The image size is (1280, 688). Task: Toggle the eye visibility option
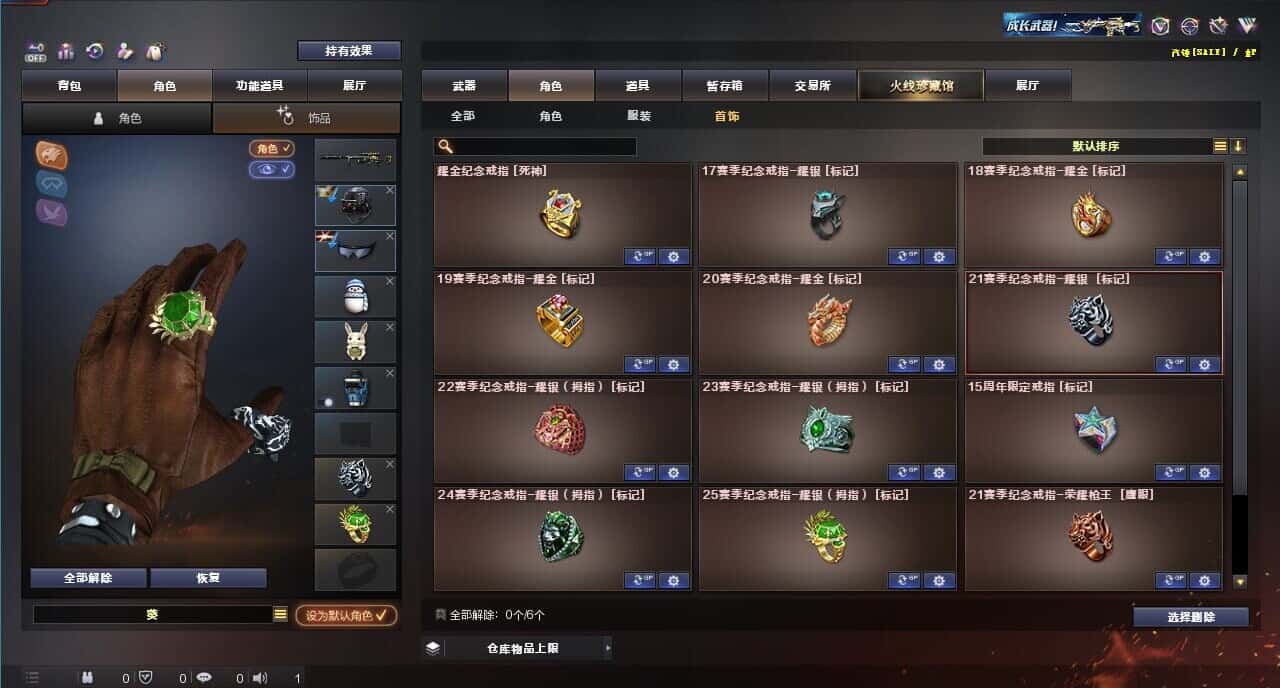click(x=271, y=169)
